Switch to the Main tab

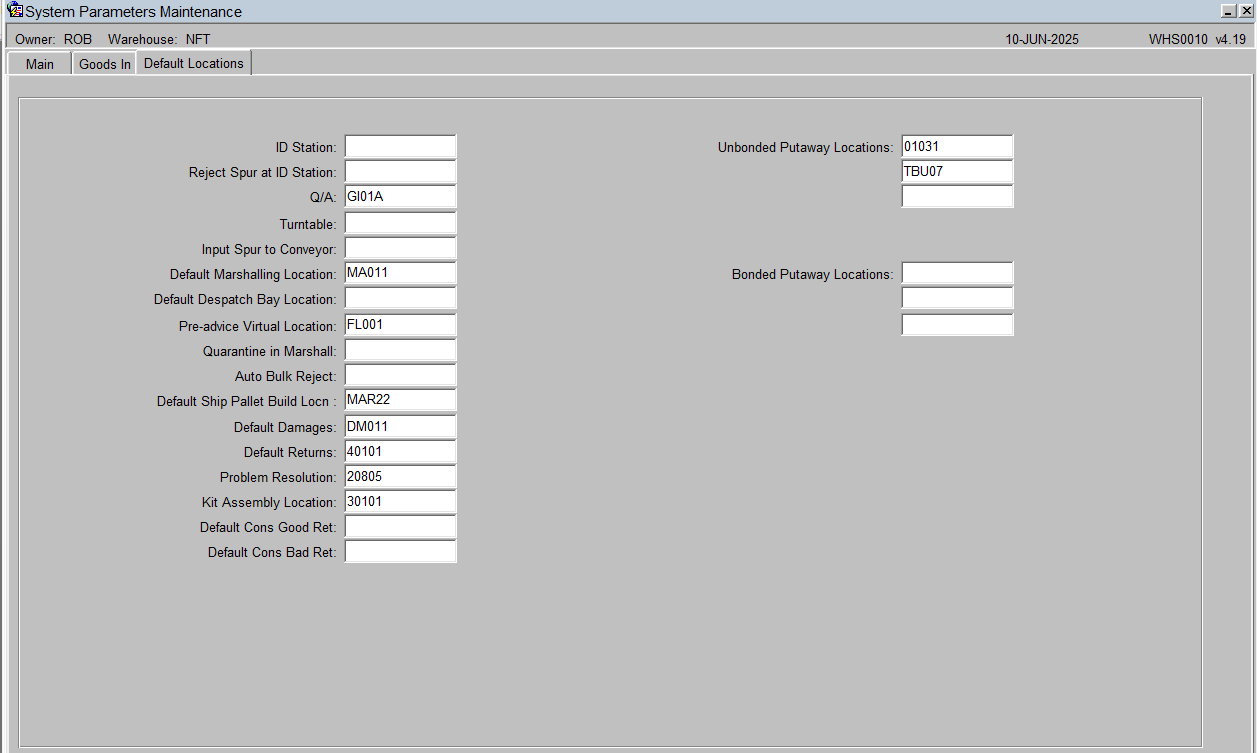[x=40, y=64]
